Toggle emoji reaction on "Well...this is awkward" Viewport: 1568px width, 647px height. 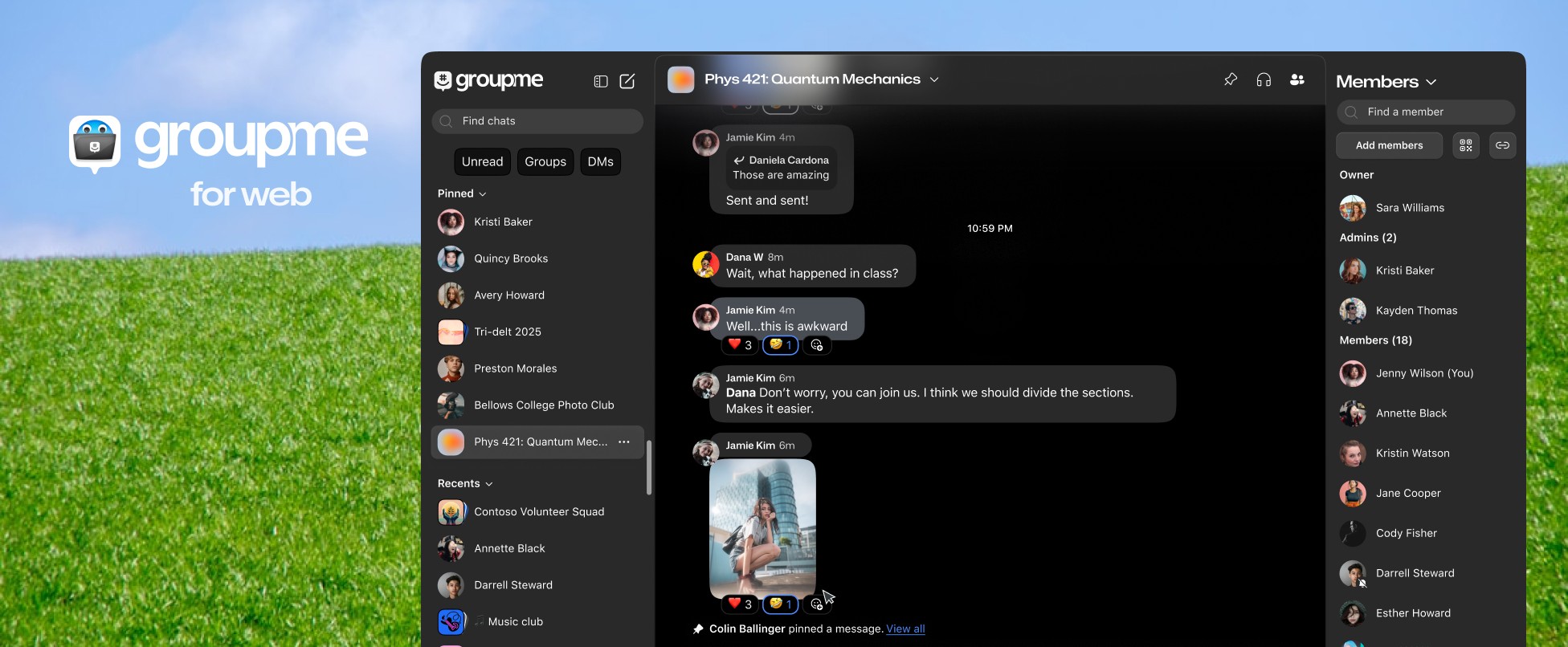pos(780,345)
